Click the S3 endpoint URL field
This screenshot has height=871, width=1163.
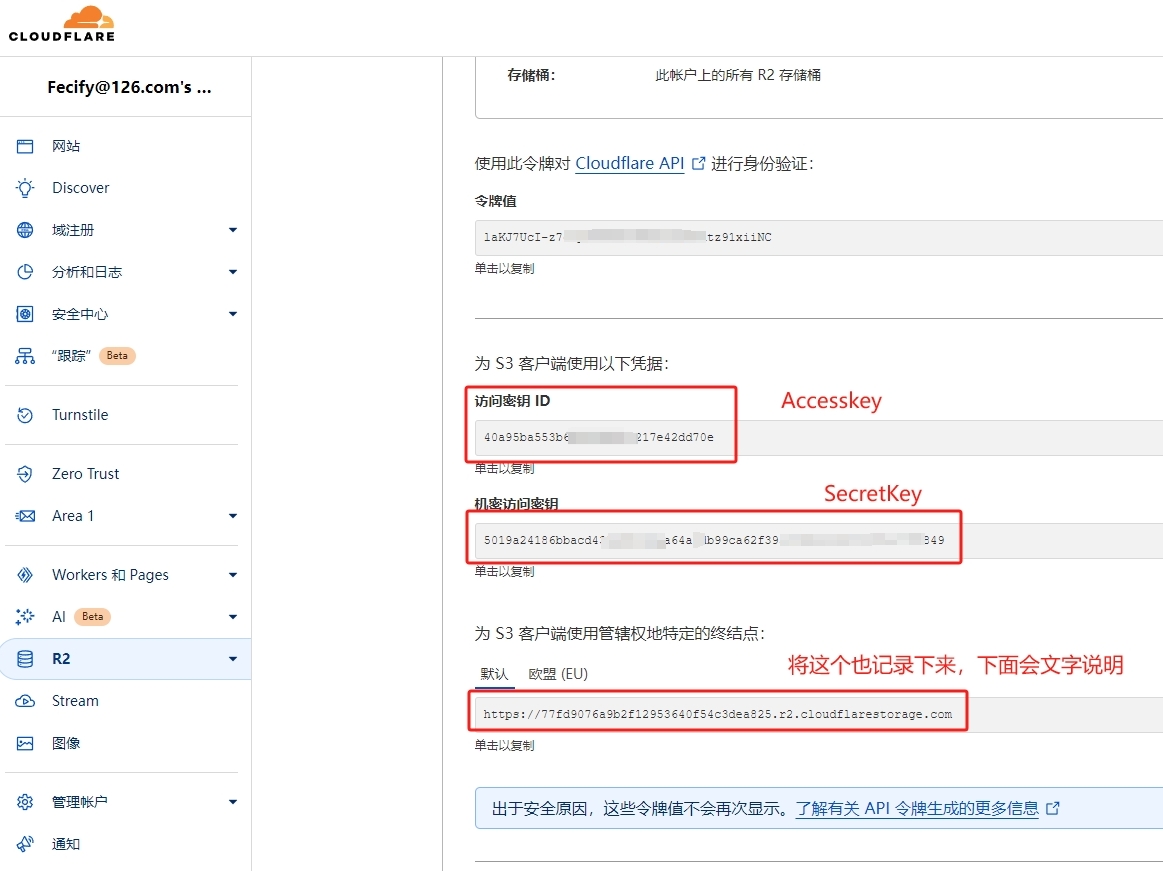717,714
